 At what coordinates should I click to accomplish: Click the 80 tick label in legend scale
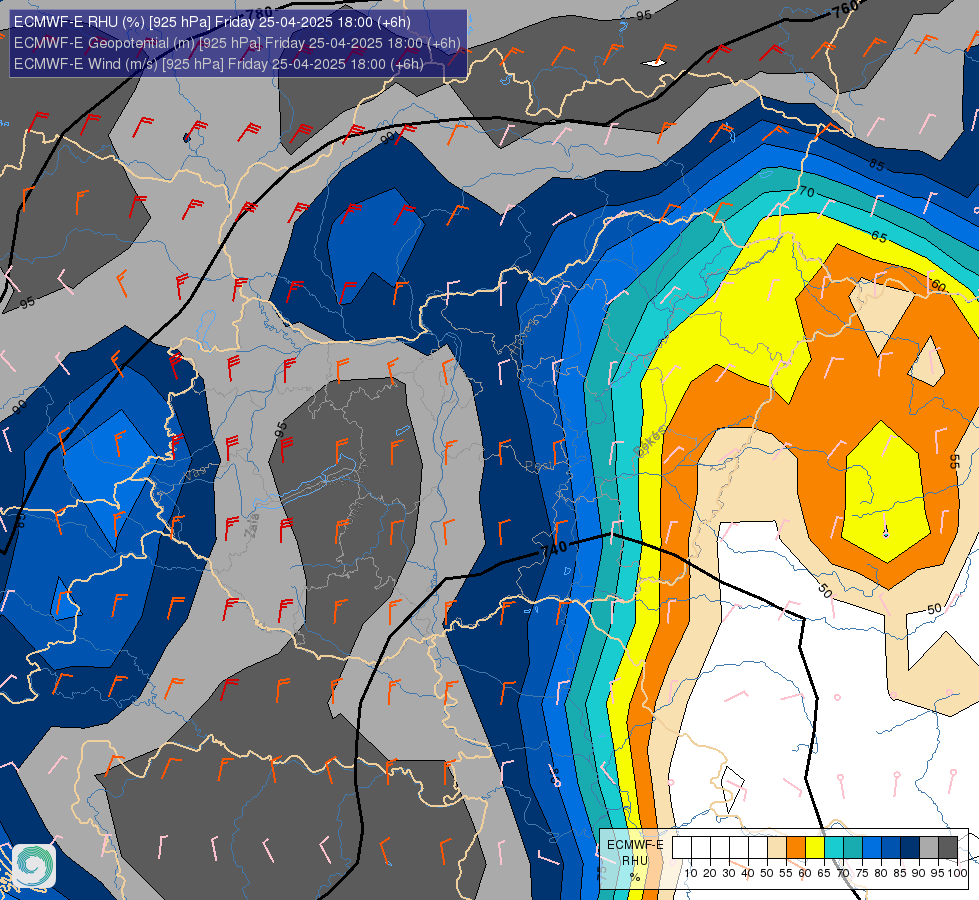881,873
